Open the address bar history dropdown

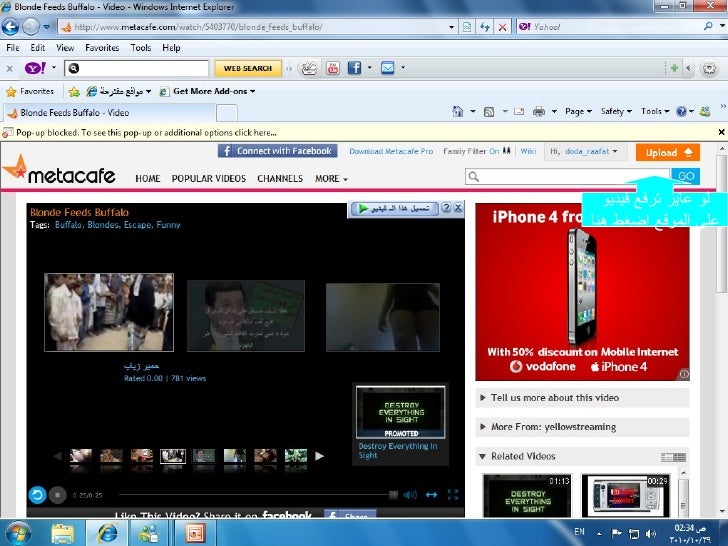pyautogui.click(x=451, y=27)
